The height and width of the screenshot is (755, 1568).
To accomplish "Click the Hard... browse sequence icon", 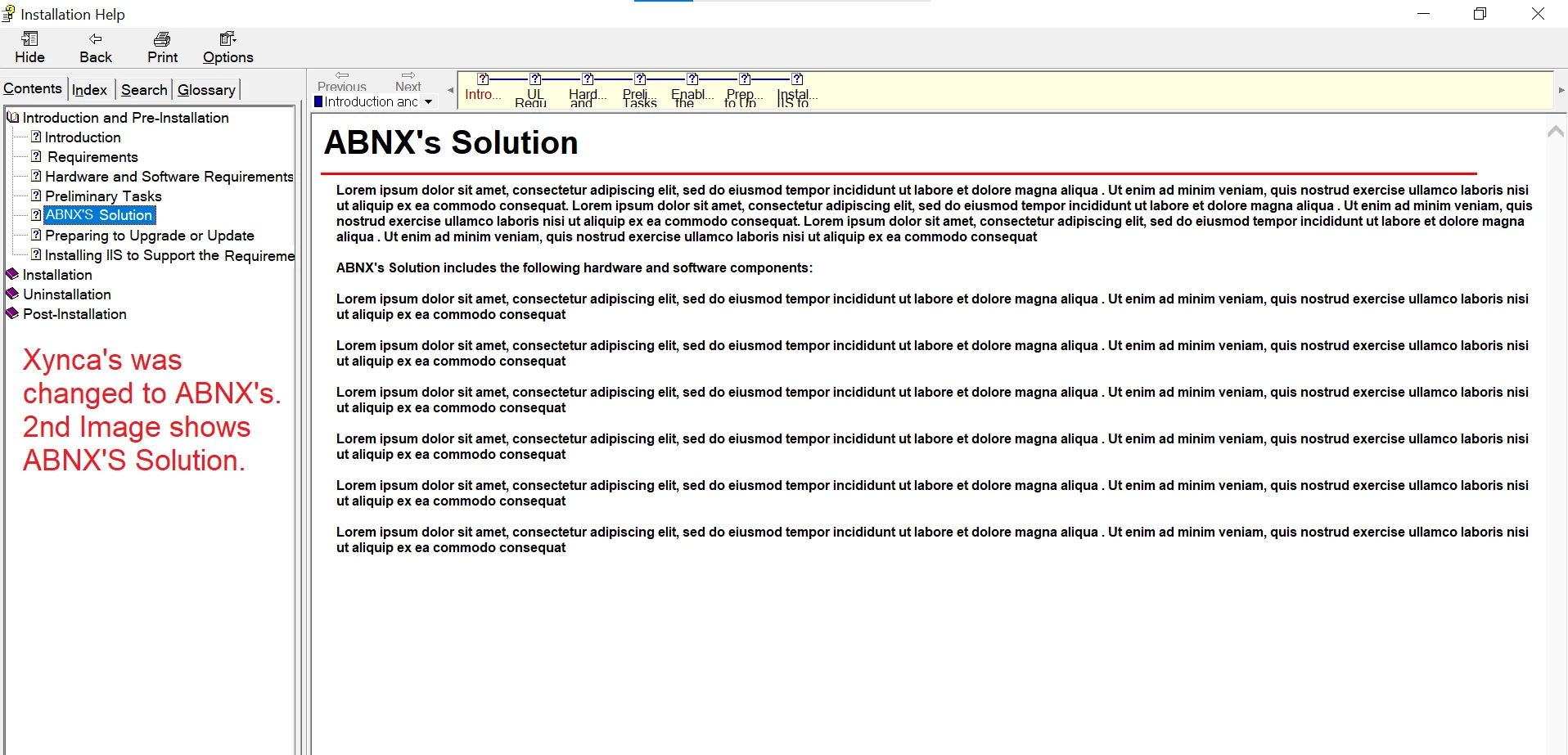I will pyautogui.click(x=588, y=79).
